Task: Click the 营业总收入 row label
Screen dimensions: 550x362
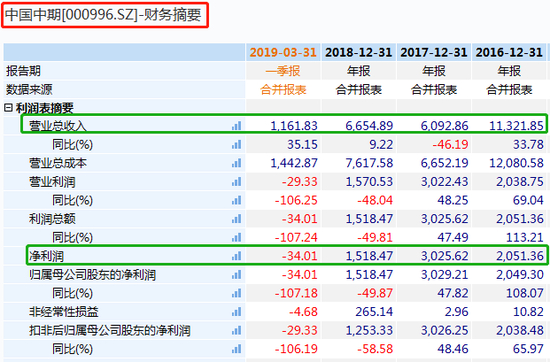Action: coord(58,126)
